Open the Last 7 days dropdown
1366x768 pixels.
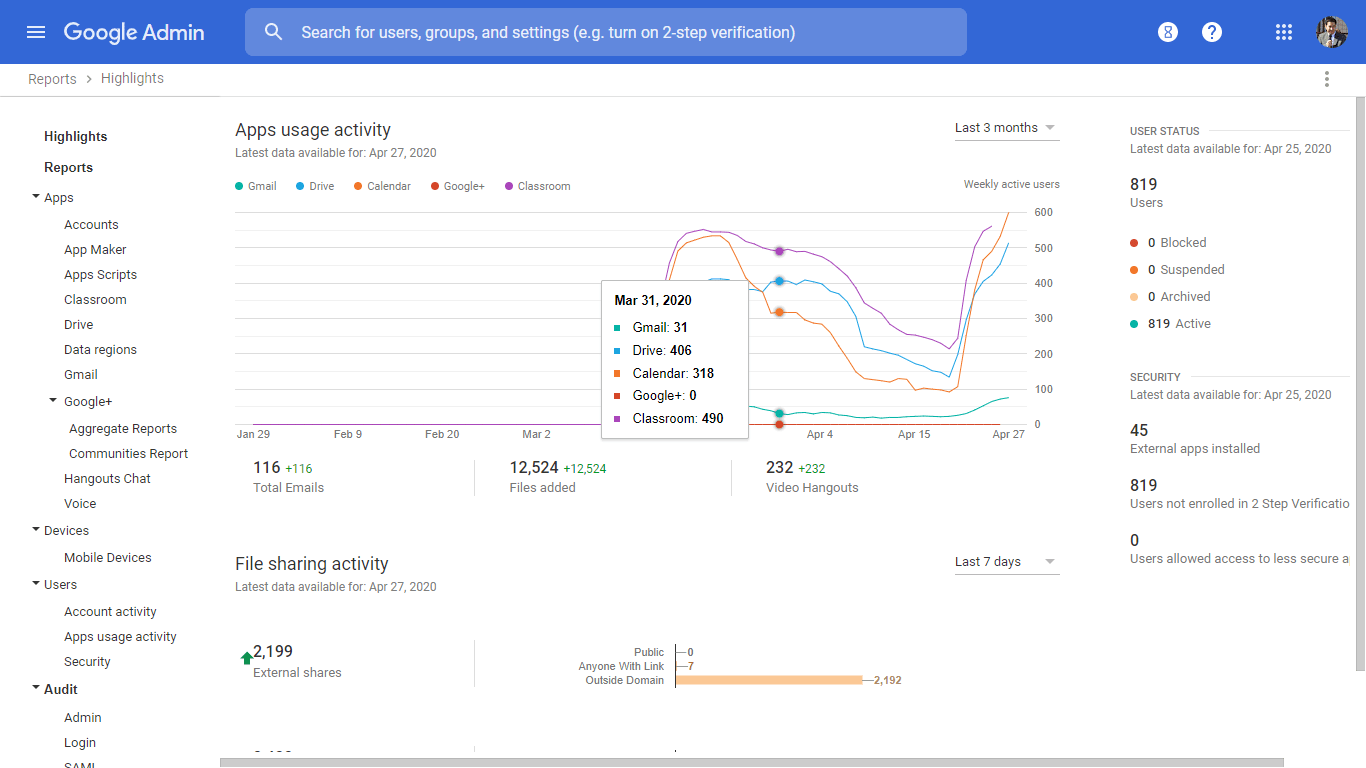(1006, 562)
